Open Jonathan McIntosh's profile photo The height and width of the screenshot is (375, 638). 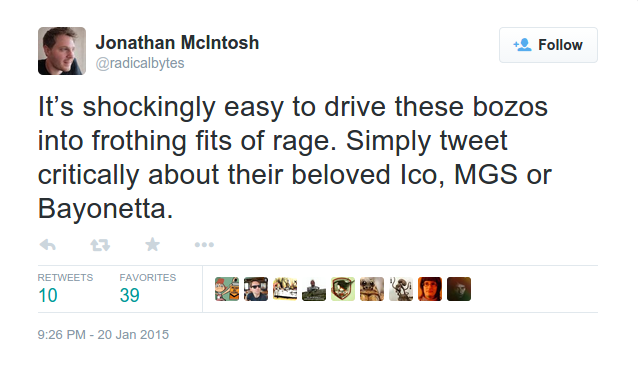[62, 51]
